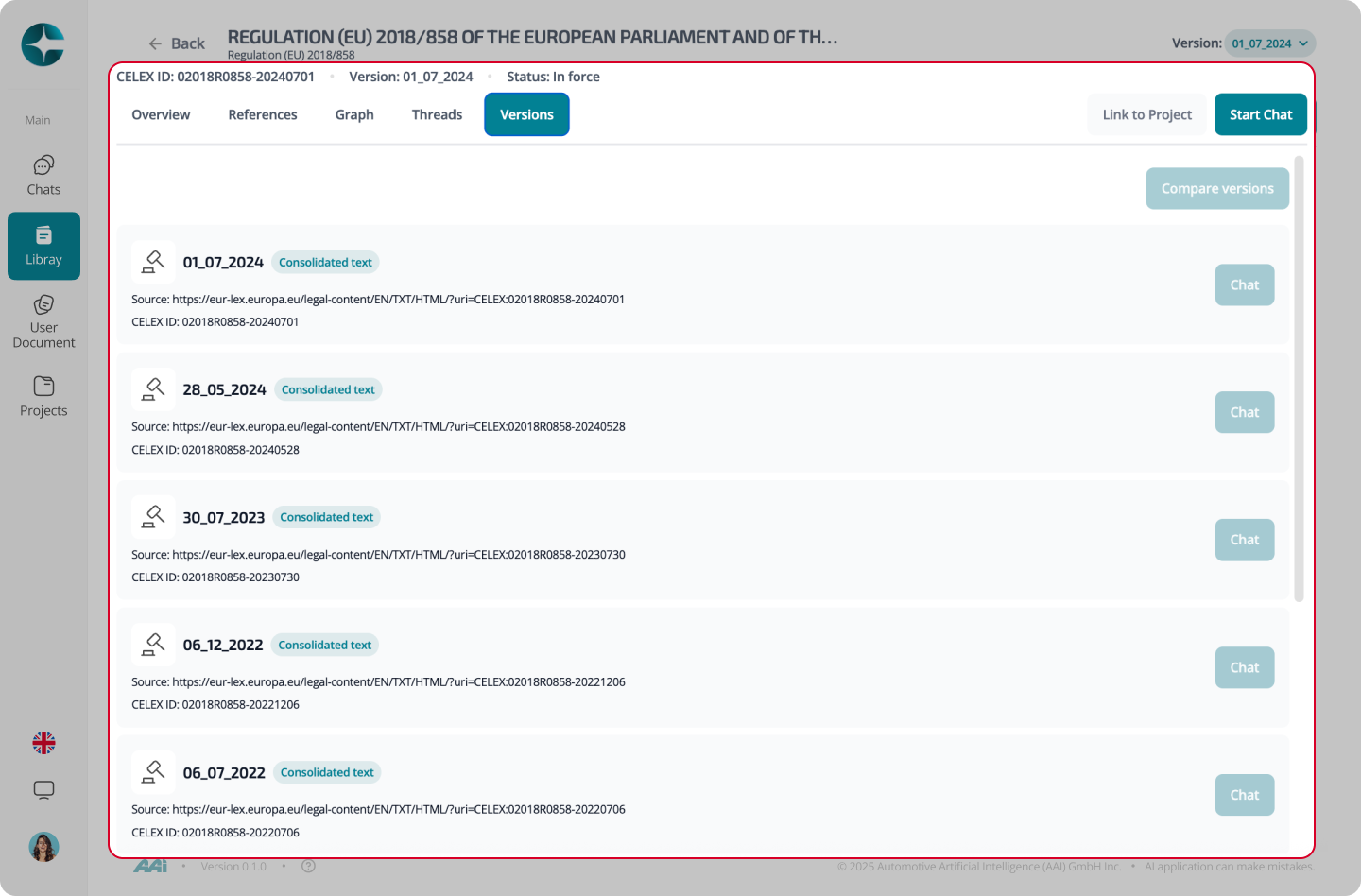Go back using the Back arrow
This screenshot has width=1361, height=896.
(177, 43)
